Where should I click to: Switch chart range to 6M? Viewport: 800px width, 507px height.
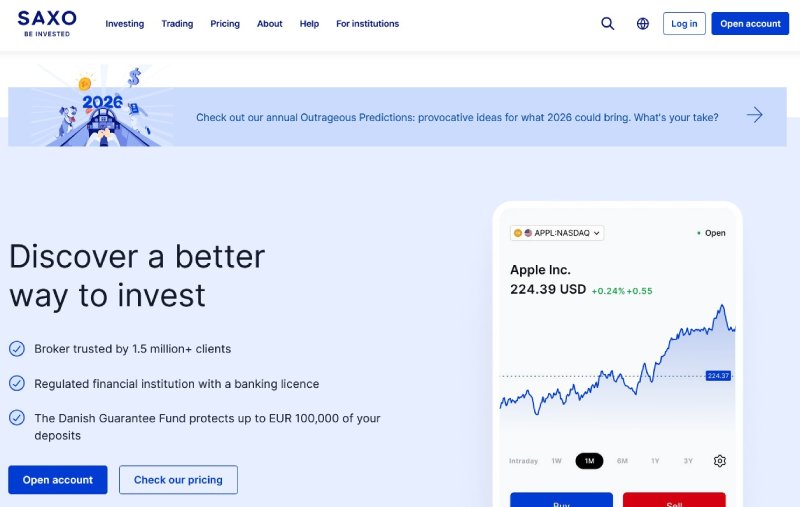point(622,461)
